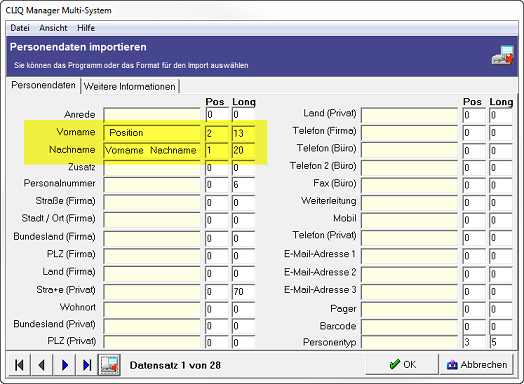Click the import icon in blue header
The height and width of the screenshot is (384, 524).
pyautogui.click(x=502, y=55)
